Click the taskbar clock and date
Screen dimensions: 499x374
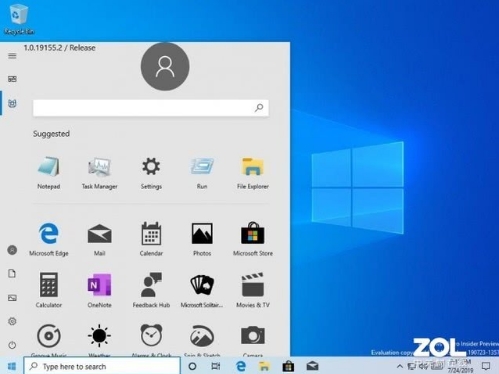pyautogui.click(x=460, y=366)
